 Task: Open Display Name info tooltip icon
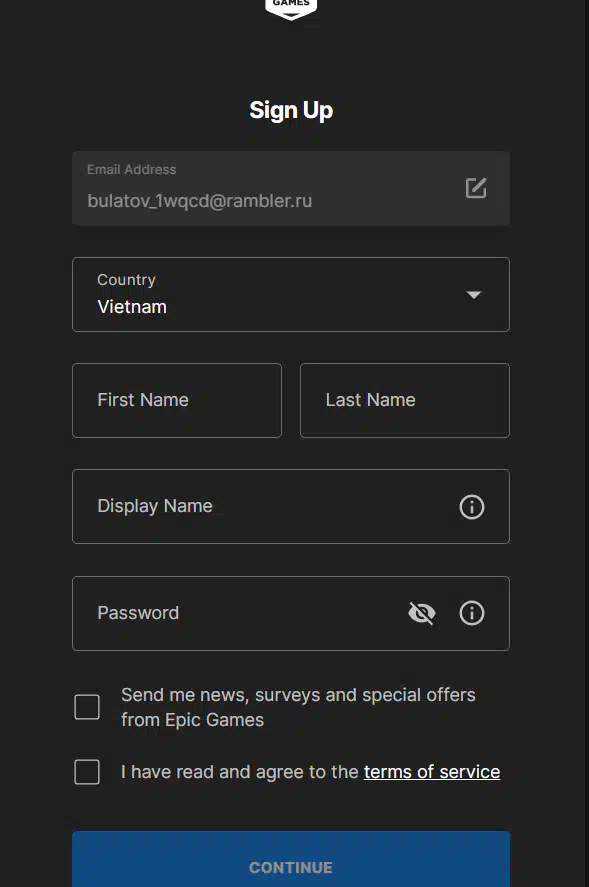pos(472,507)
